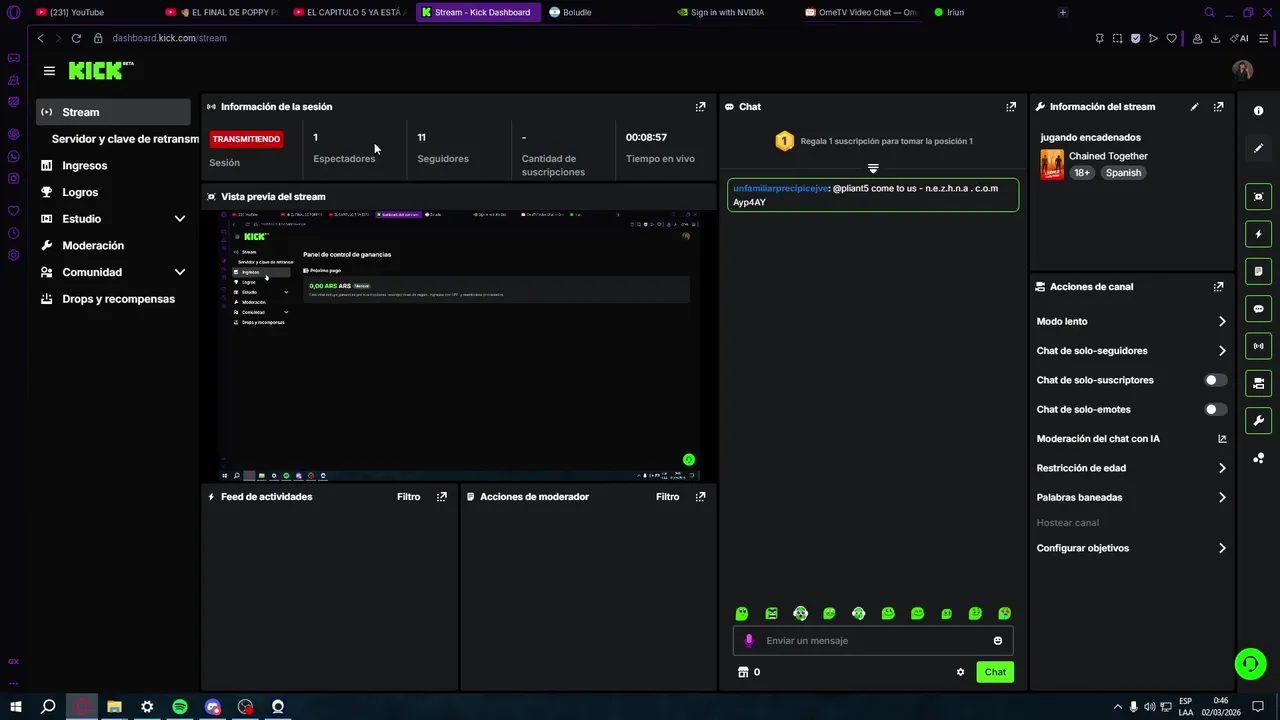Open the Windows Start menu
Image resolution: width=1280 pixels, height=720 pixels.
16,707
